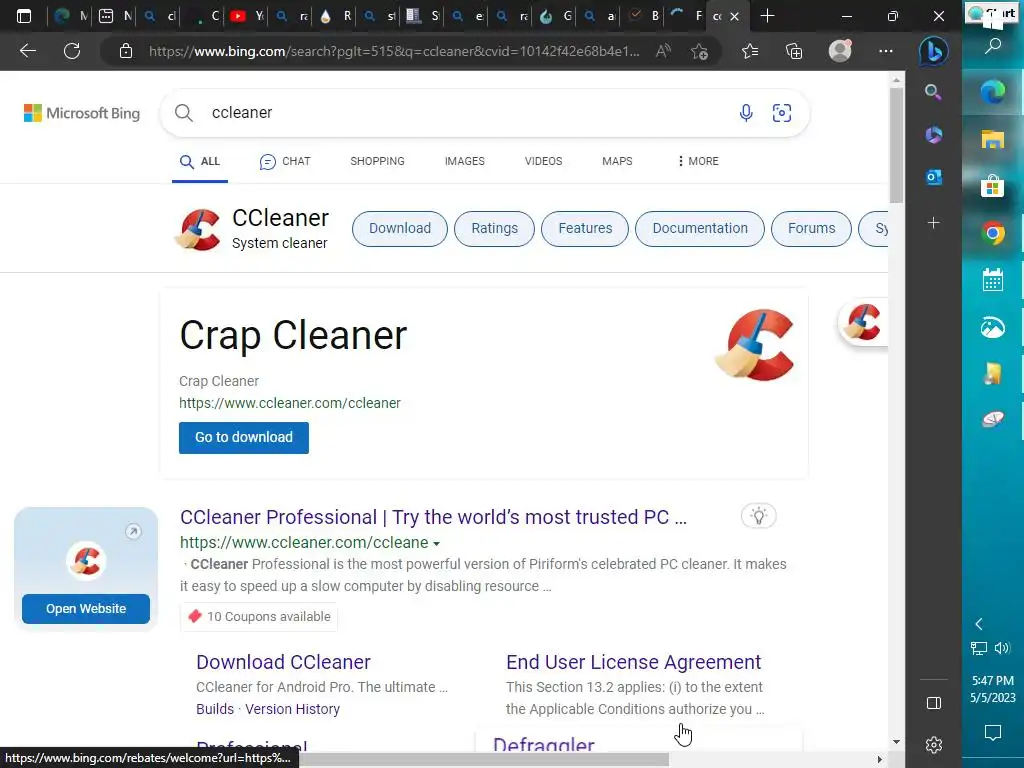1024x768 pixels.
Task: Go back to previous page
Action: pyautogui.click(x=28, y=51)
